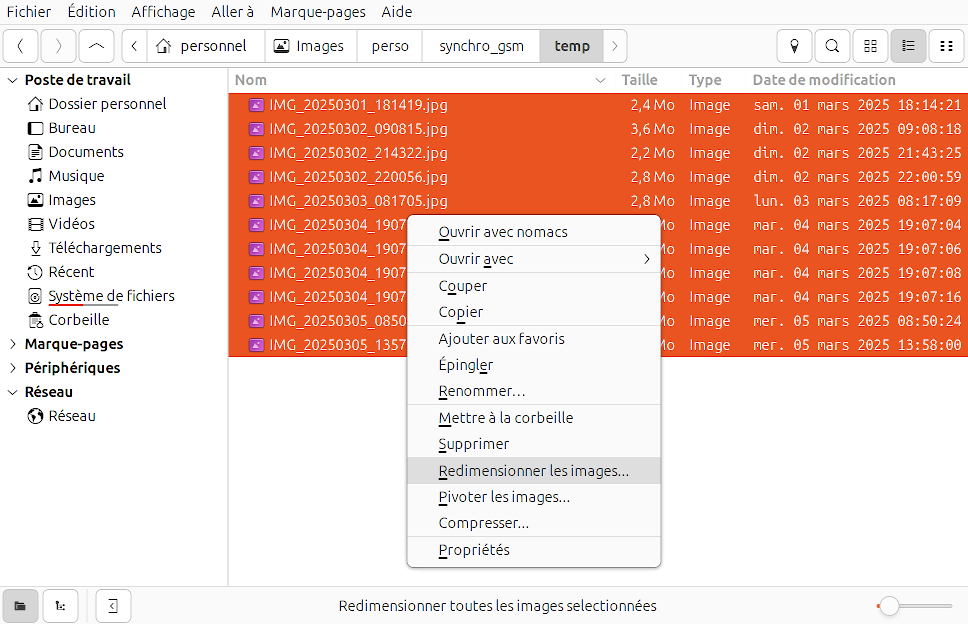This screenshot has width=968, height=624.
Task: Open the Marque-pages menu
Action: pyautogui.click(x=318, y=12)
